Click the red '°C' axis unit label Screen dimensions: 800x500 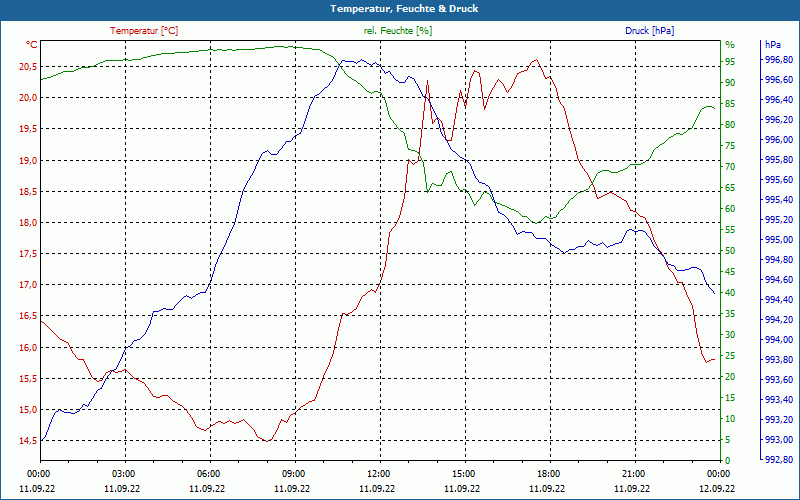tap(32, 45)
